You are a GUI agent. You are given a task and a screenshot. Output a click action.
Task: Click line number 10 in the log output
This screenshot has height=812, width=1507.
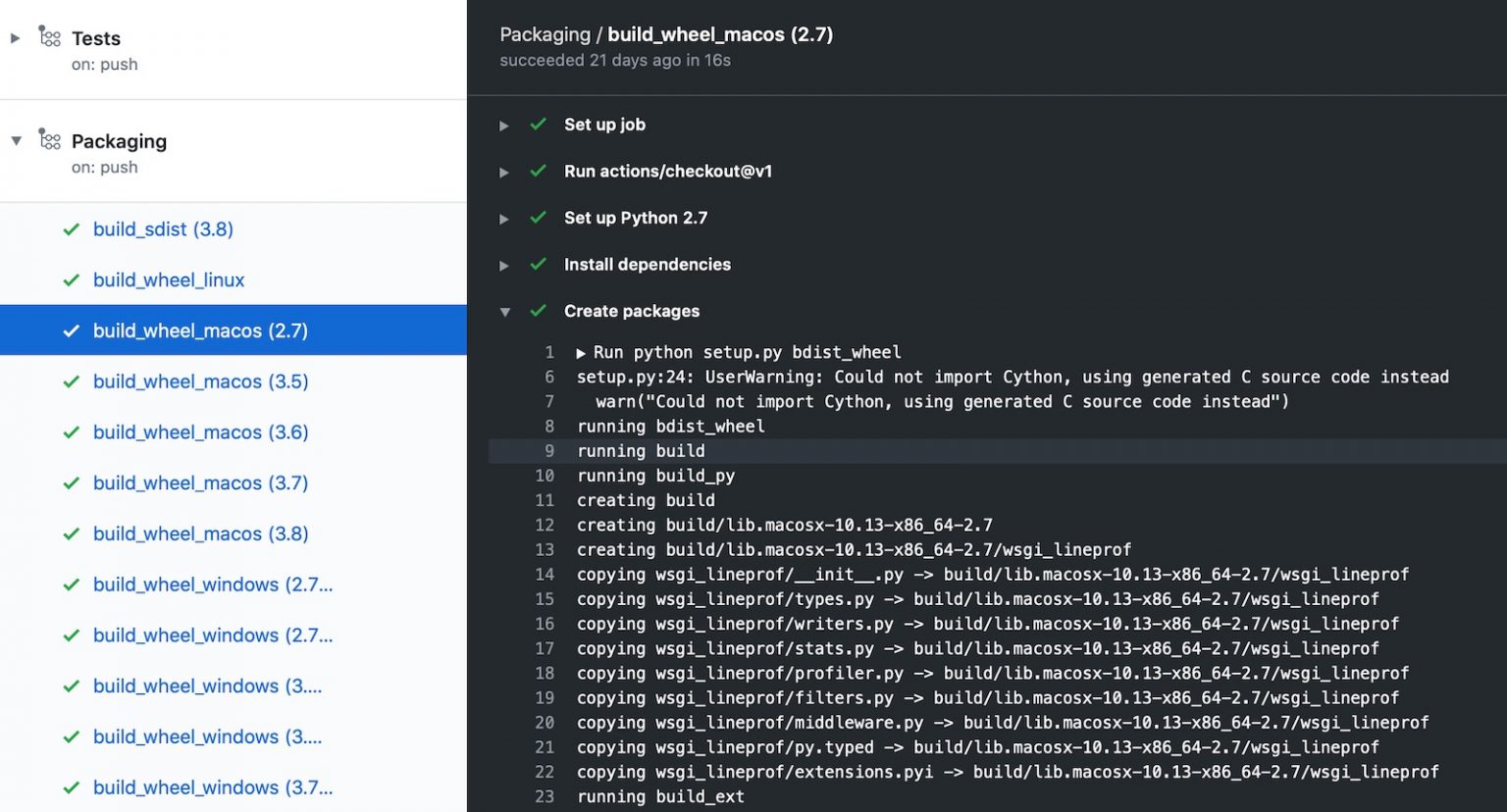click(545, 476)
